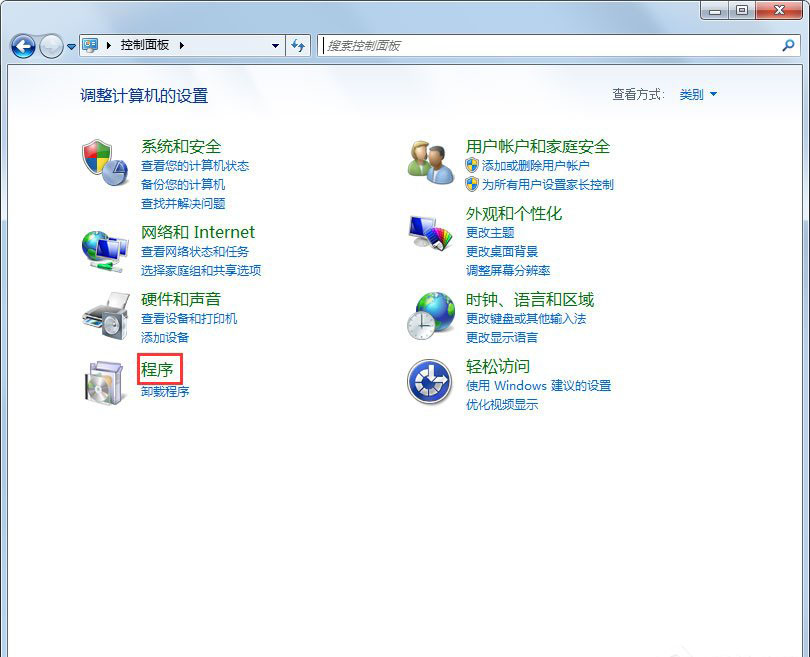
Task: Click the back navigation arrow button
Action: (23, 46)
